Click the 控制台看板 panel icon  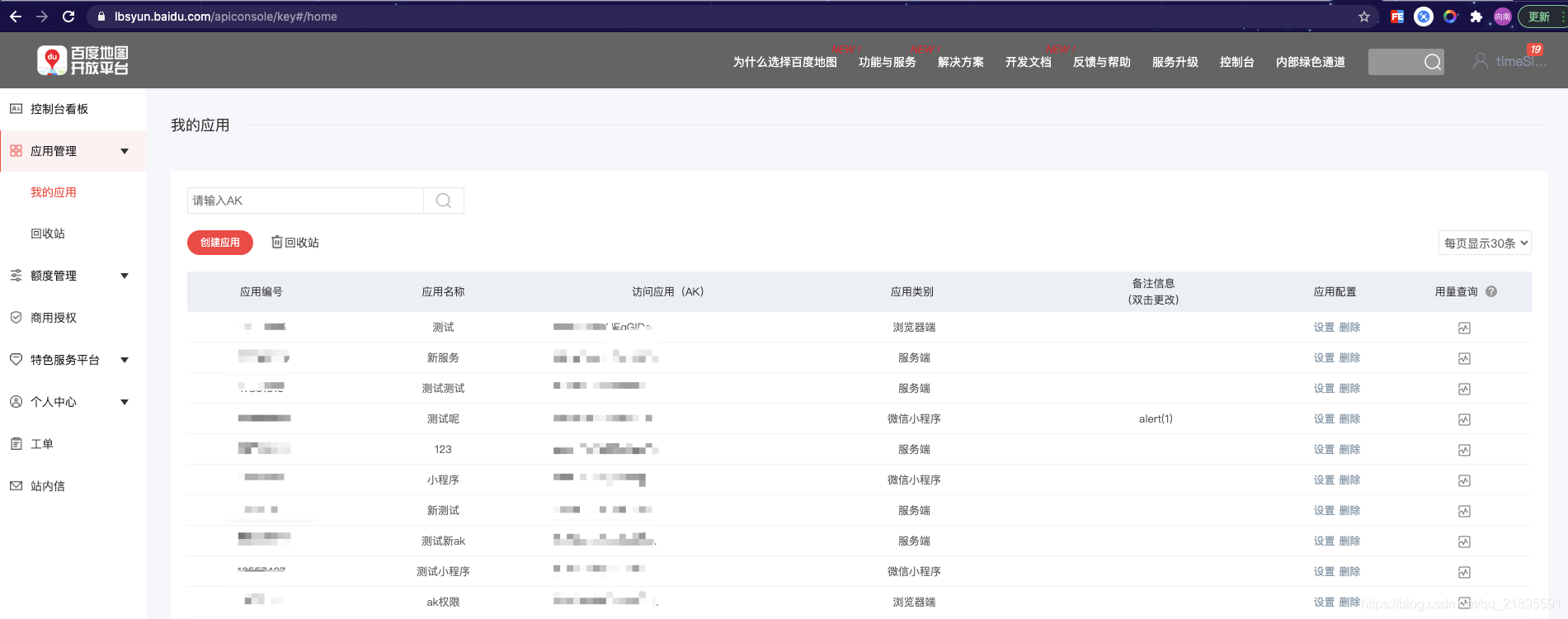tap(16, 109)
